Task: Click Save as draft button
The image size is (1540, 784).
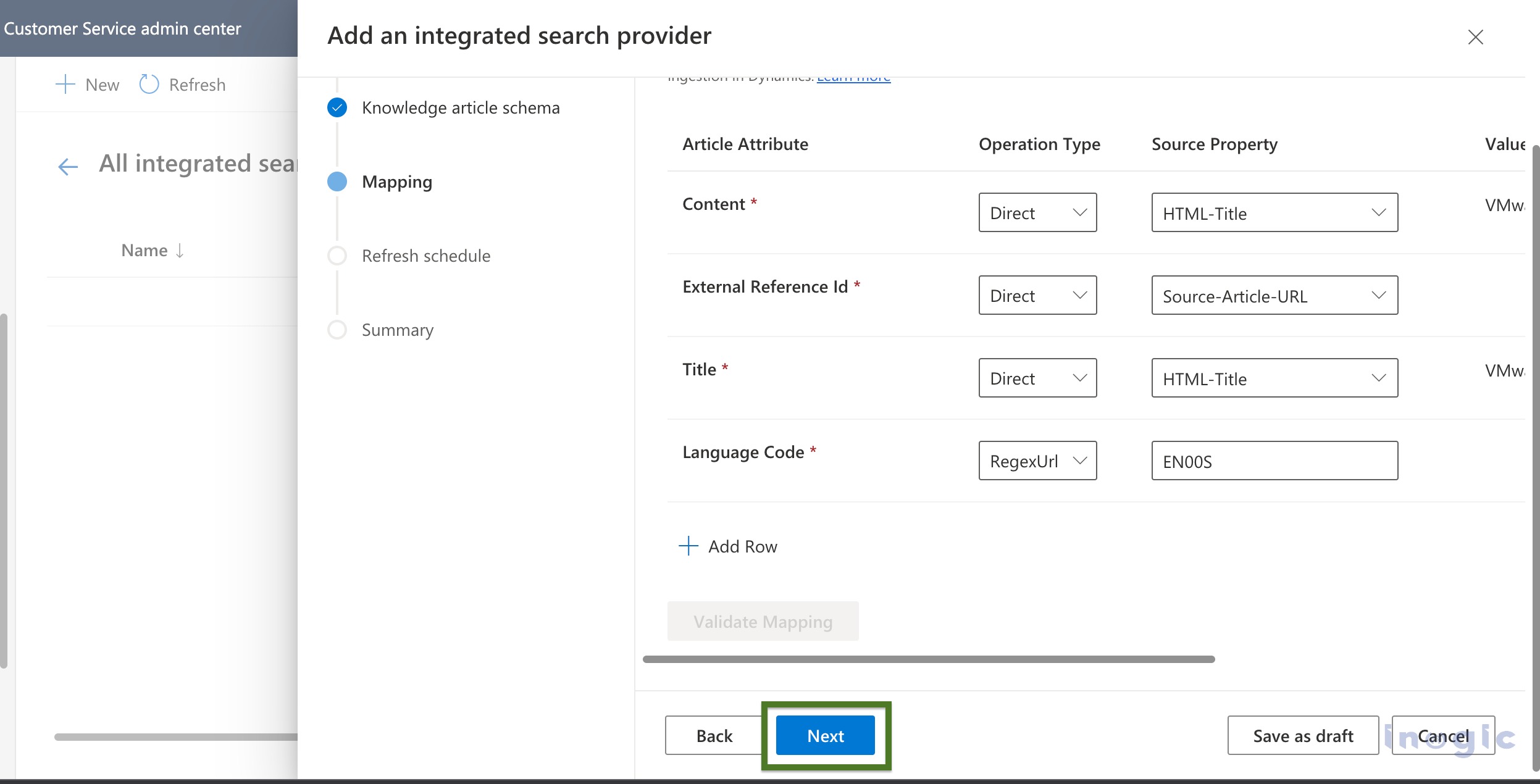Action: [1303, 736]
